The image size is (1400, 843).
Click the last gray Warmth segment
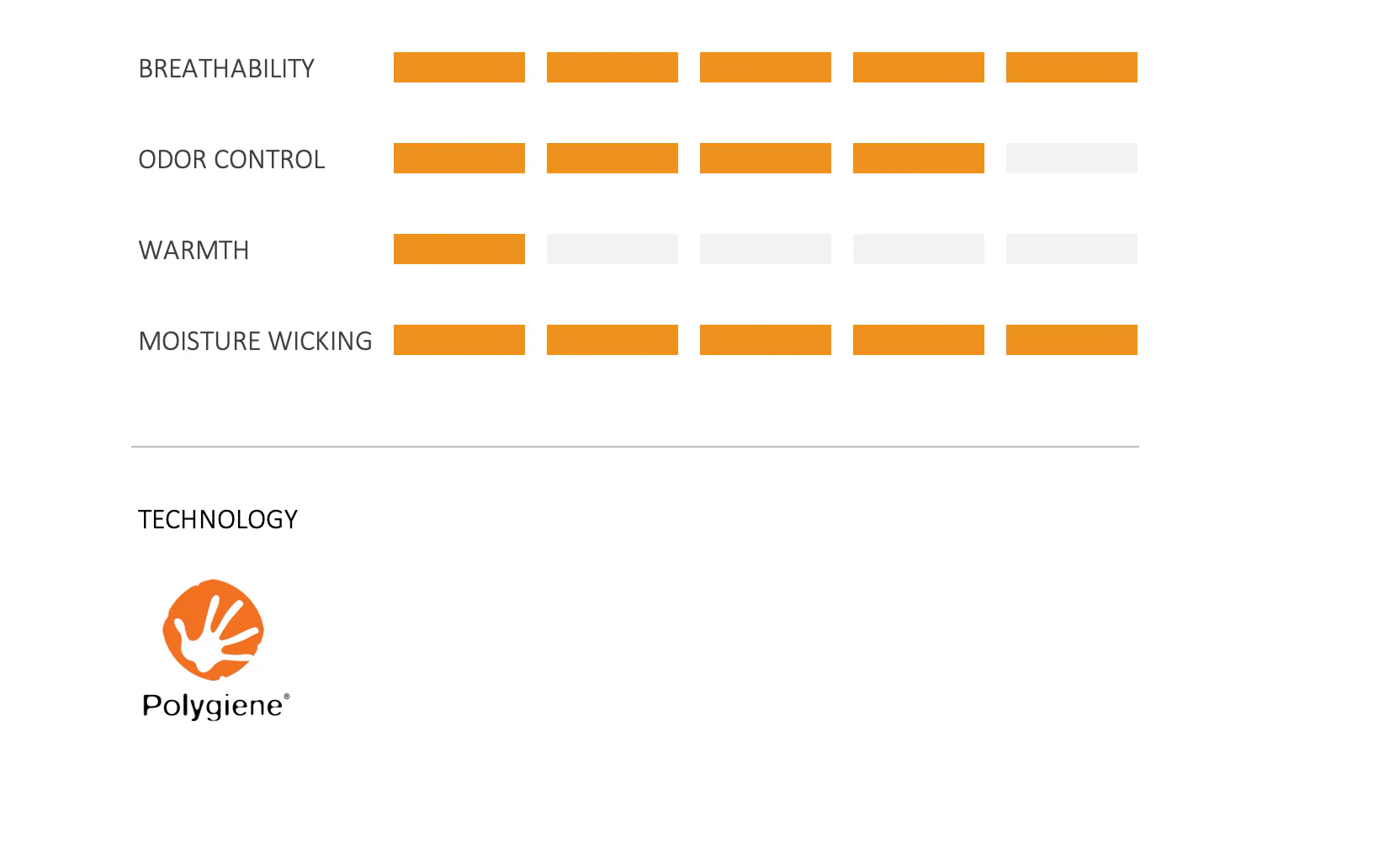tap(1072, 249)
